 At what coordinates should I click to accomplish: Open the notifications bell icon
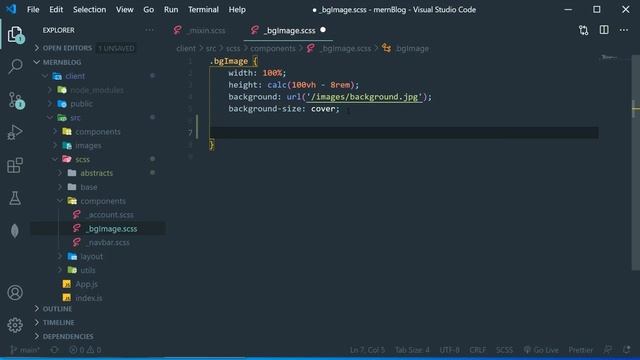(627, 350)
